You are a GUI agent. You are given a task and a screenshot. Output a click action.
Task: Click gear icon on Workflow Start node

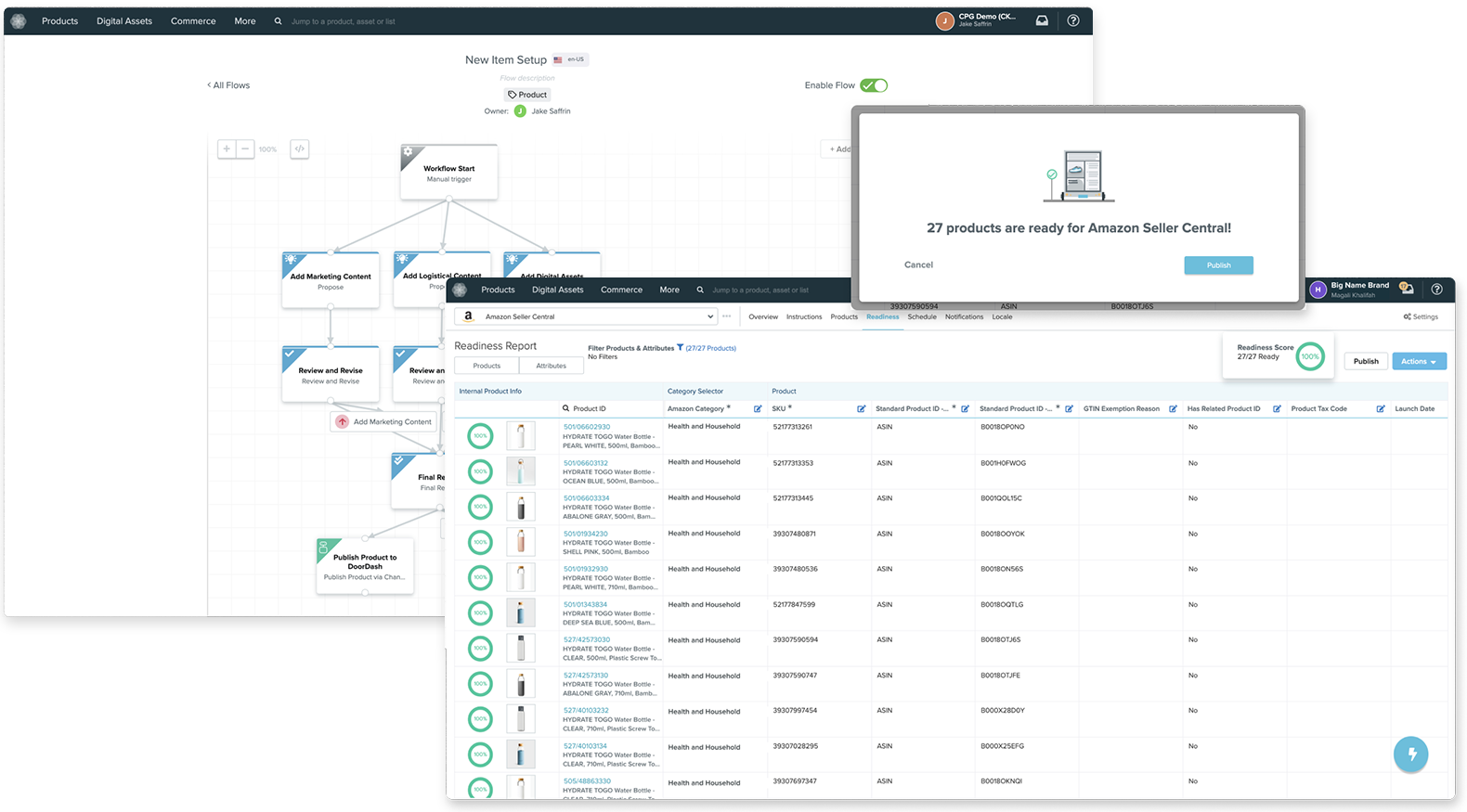[x=408, y=151]
